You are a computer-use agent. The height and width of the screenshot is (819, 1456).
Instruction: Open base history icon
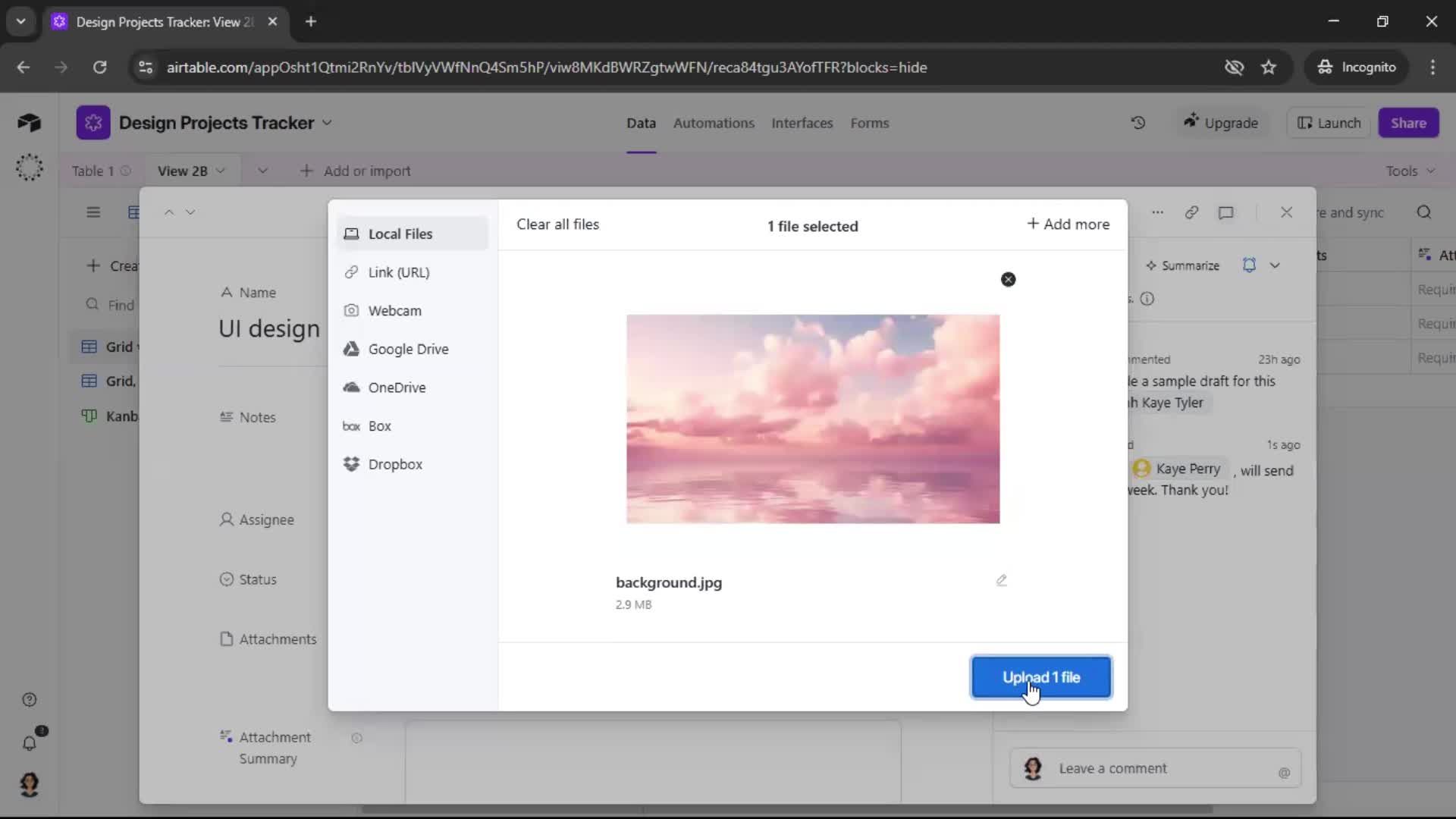(1138, 123)
